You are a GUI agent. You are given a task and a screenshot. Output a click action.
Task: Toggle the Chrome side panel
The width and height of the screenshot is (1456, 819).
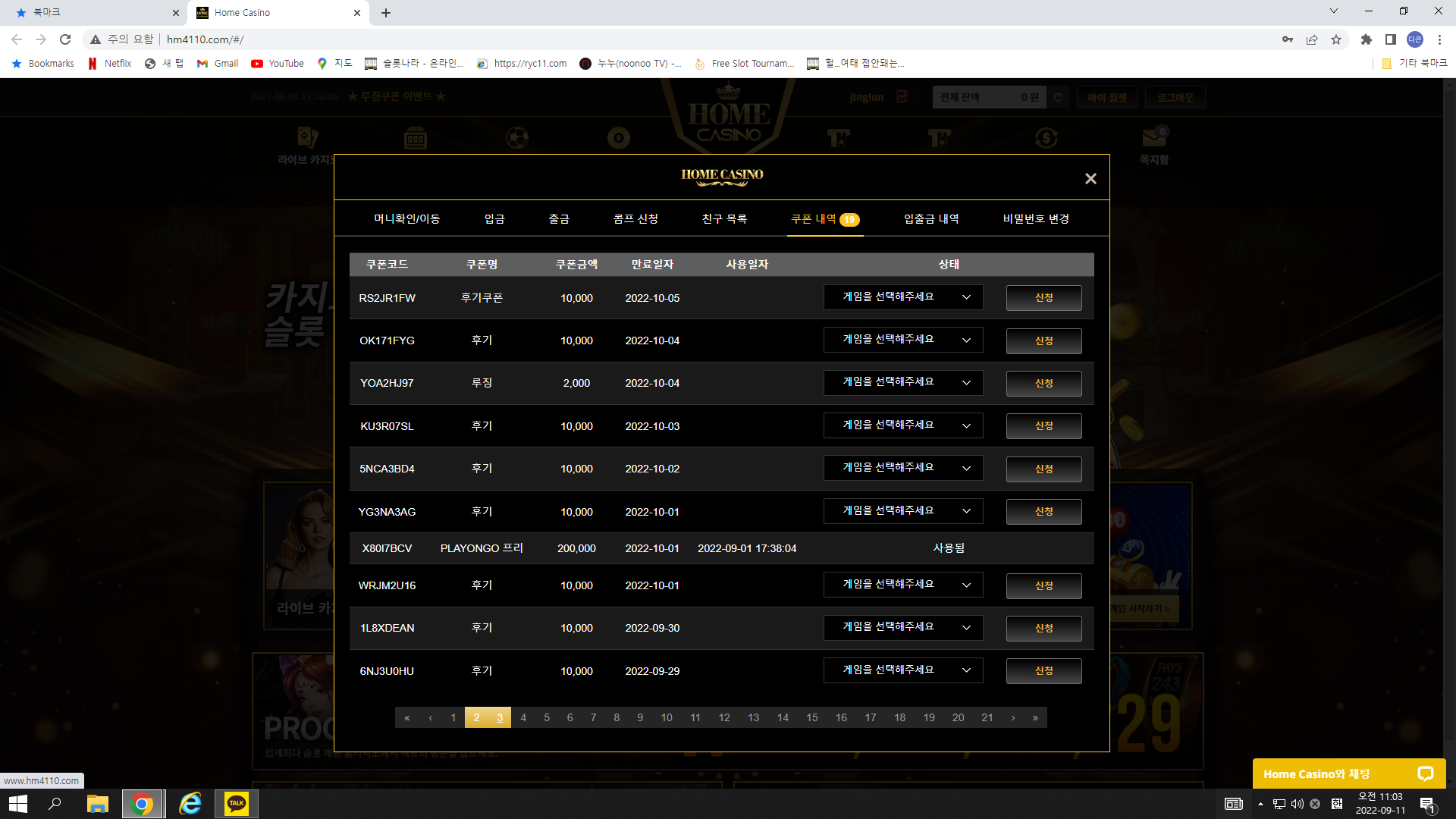1391,39
